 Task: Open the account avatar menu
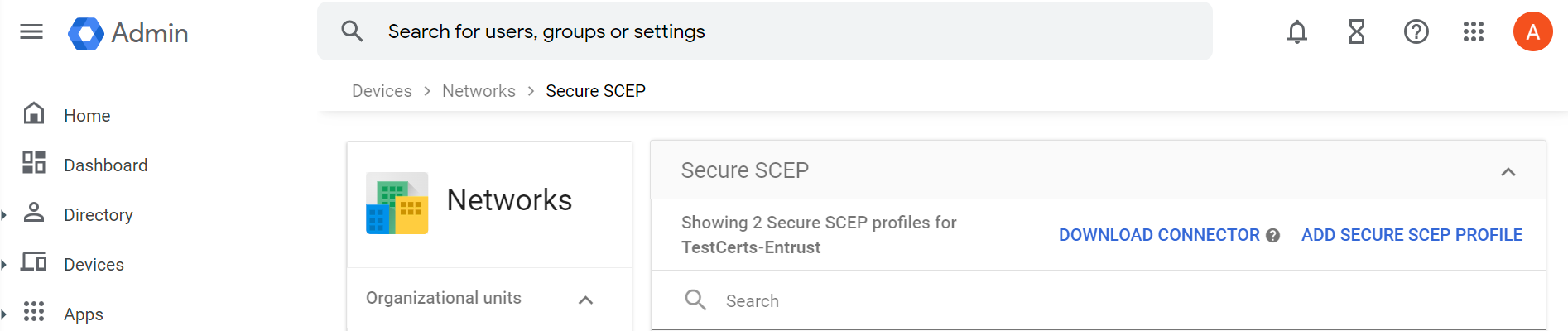click(x=1532, y=32)
